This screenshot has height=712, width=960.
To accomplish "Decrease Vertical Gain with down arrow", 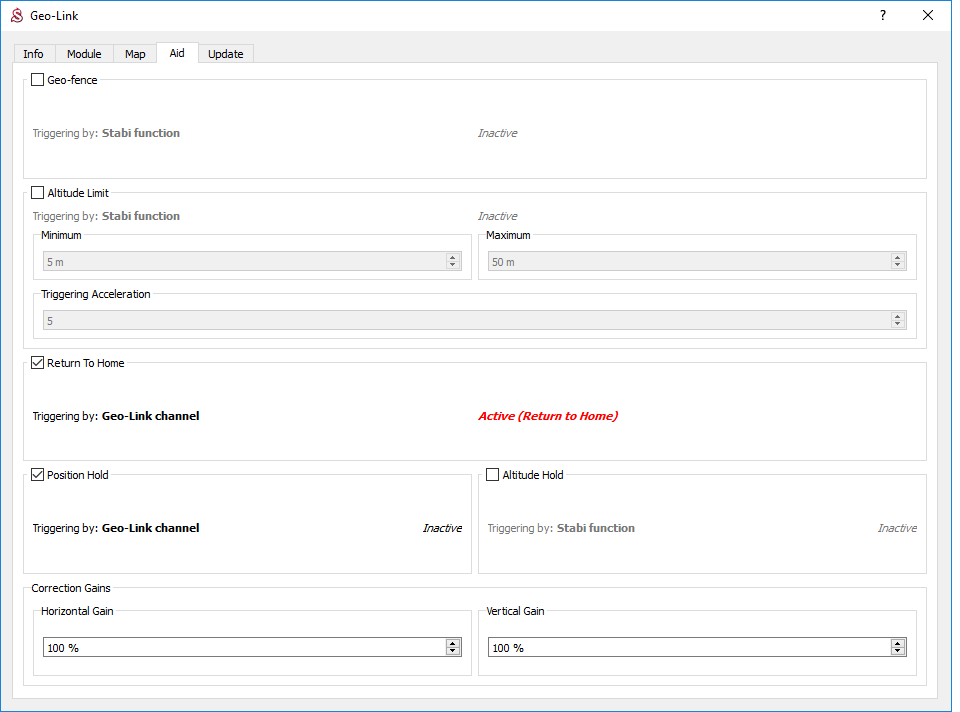I will [898, 652].
